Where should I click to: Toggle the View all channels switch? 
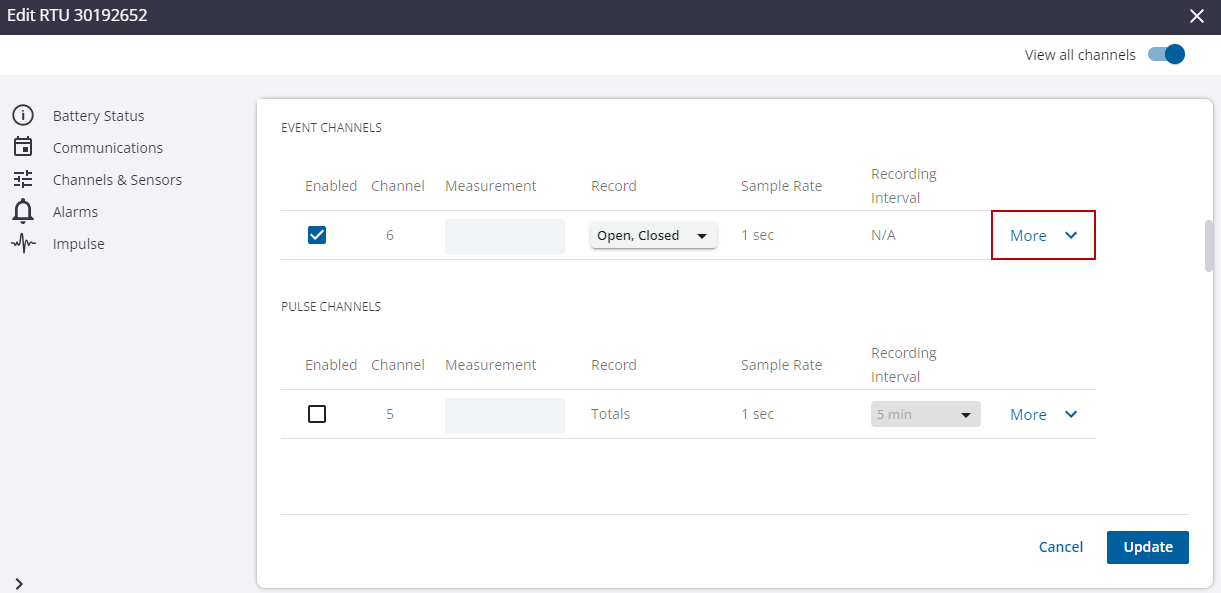(x=1166, y=54)
